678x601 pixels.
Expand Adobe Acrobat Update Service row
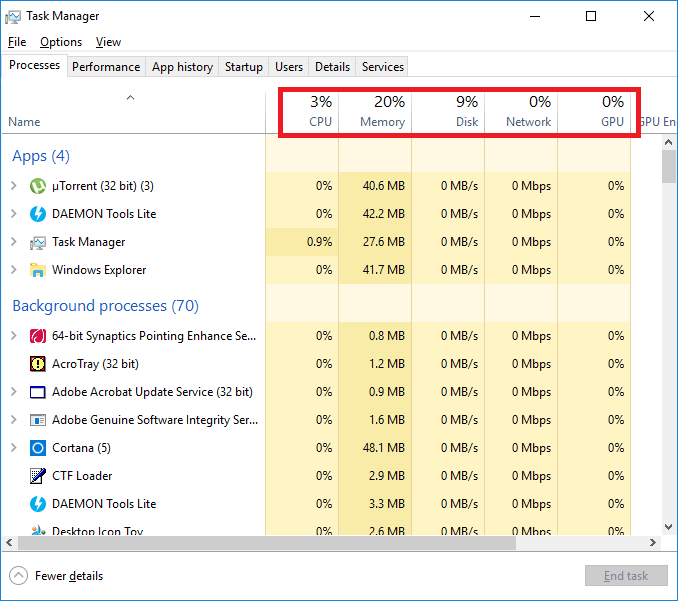13,392
